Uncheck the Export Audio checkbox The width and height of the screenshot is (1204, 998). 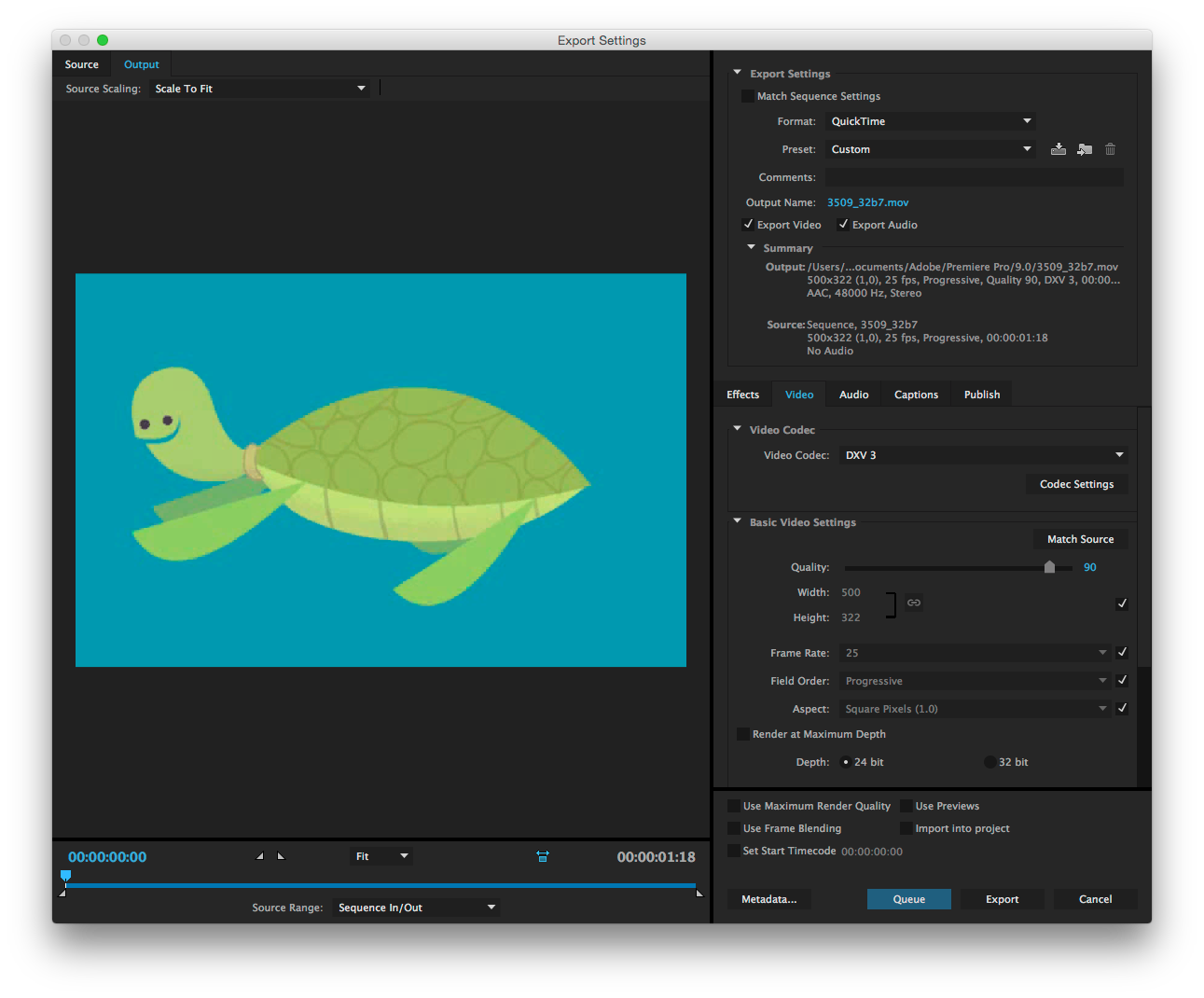point(843,225)
